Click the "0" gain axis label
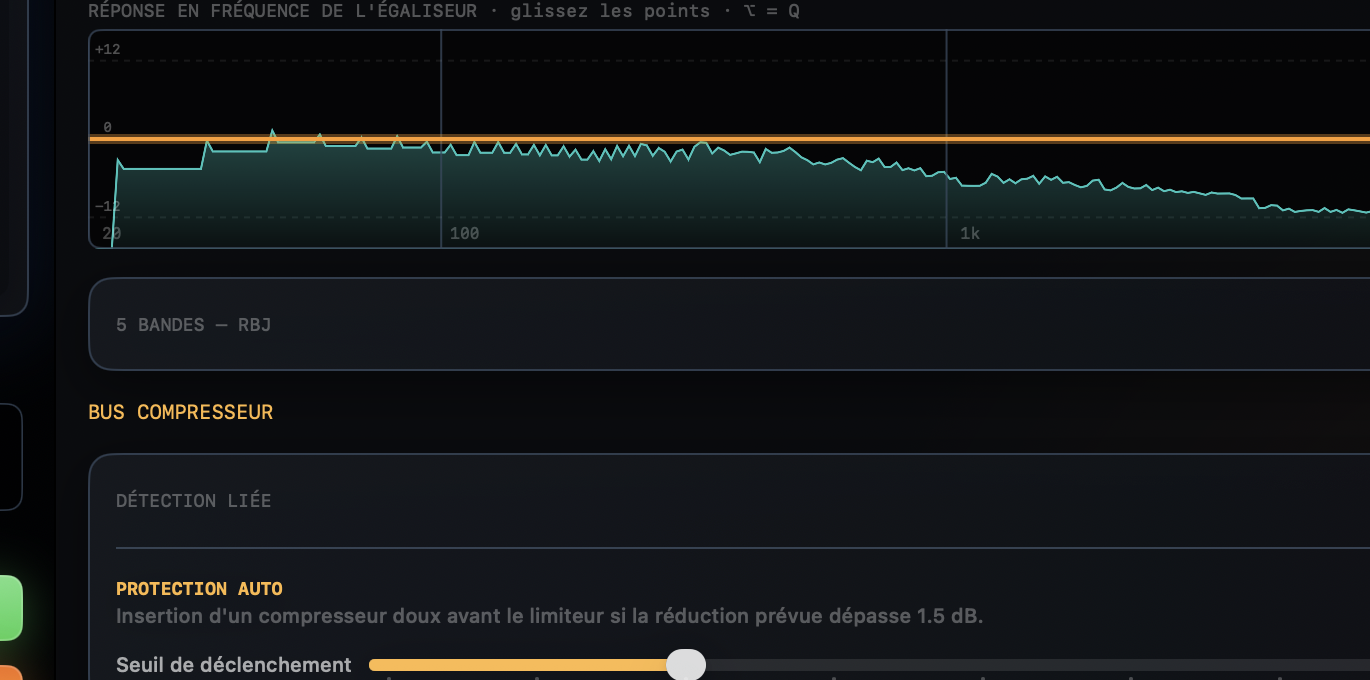This screenshot has height=680, width=1370. pyautogui.click(x=107, y=128)
